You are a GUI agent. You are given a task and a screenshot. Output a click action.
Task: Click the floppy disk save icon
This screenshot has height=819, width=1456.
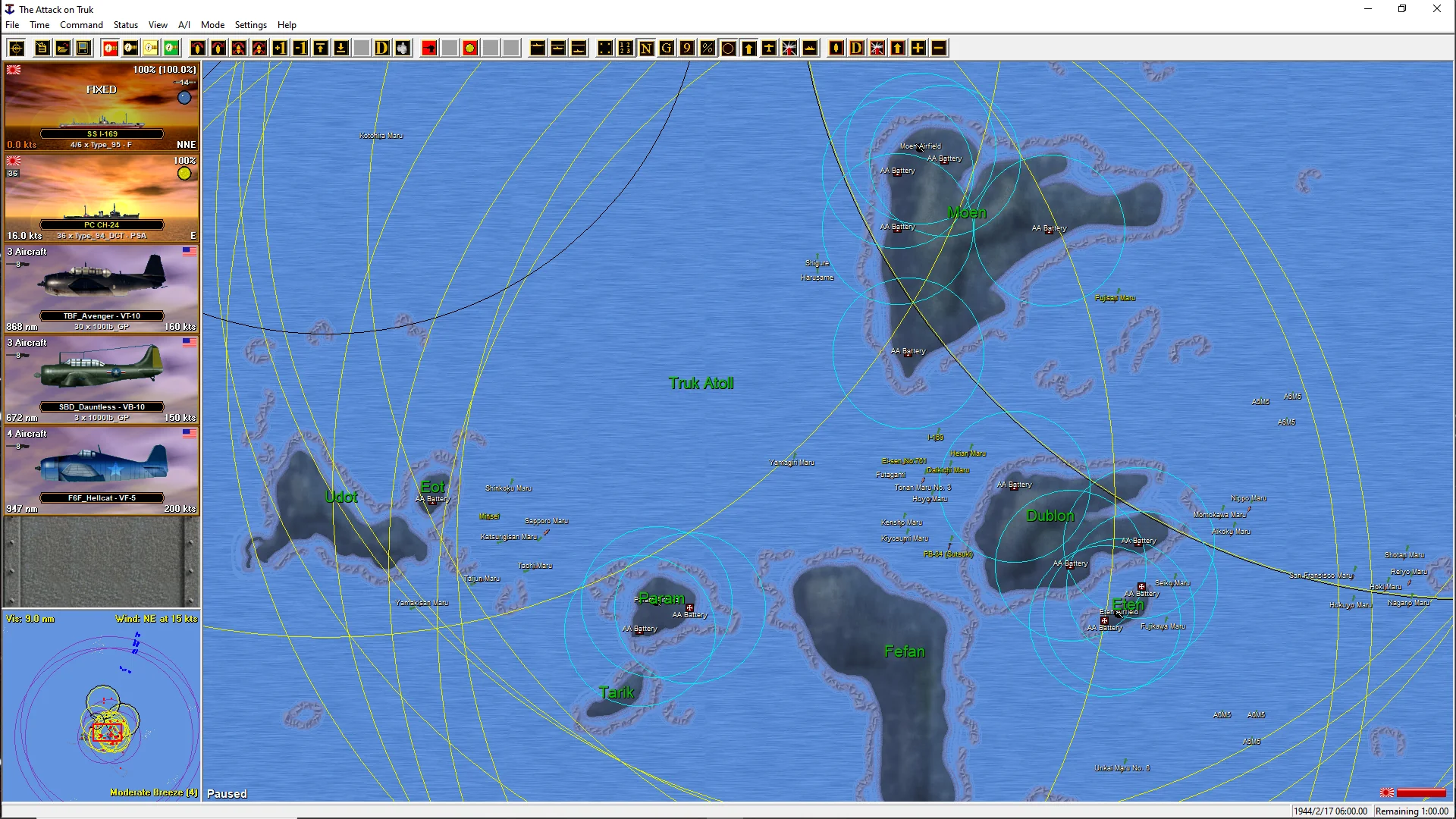[83, 49]
